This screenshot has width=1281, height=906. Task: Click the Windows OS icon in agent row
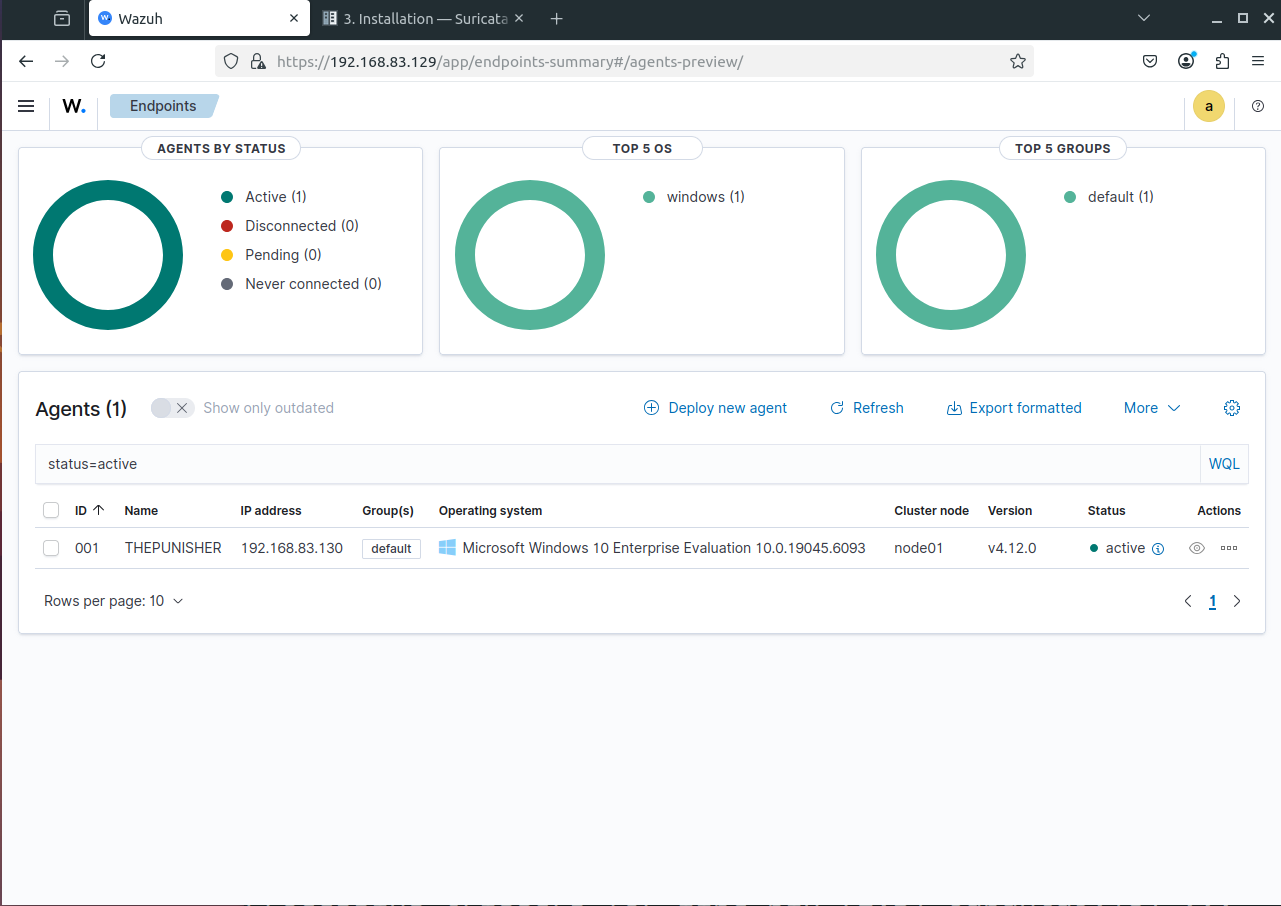(447, 548)
